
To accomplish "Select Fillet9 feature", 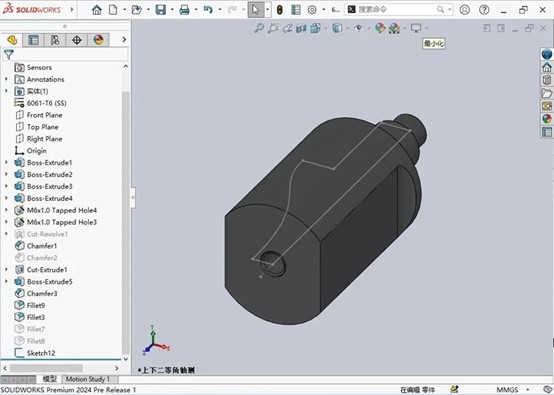I will point(36,305).
